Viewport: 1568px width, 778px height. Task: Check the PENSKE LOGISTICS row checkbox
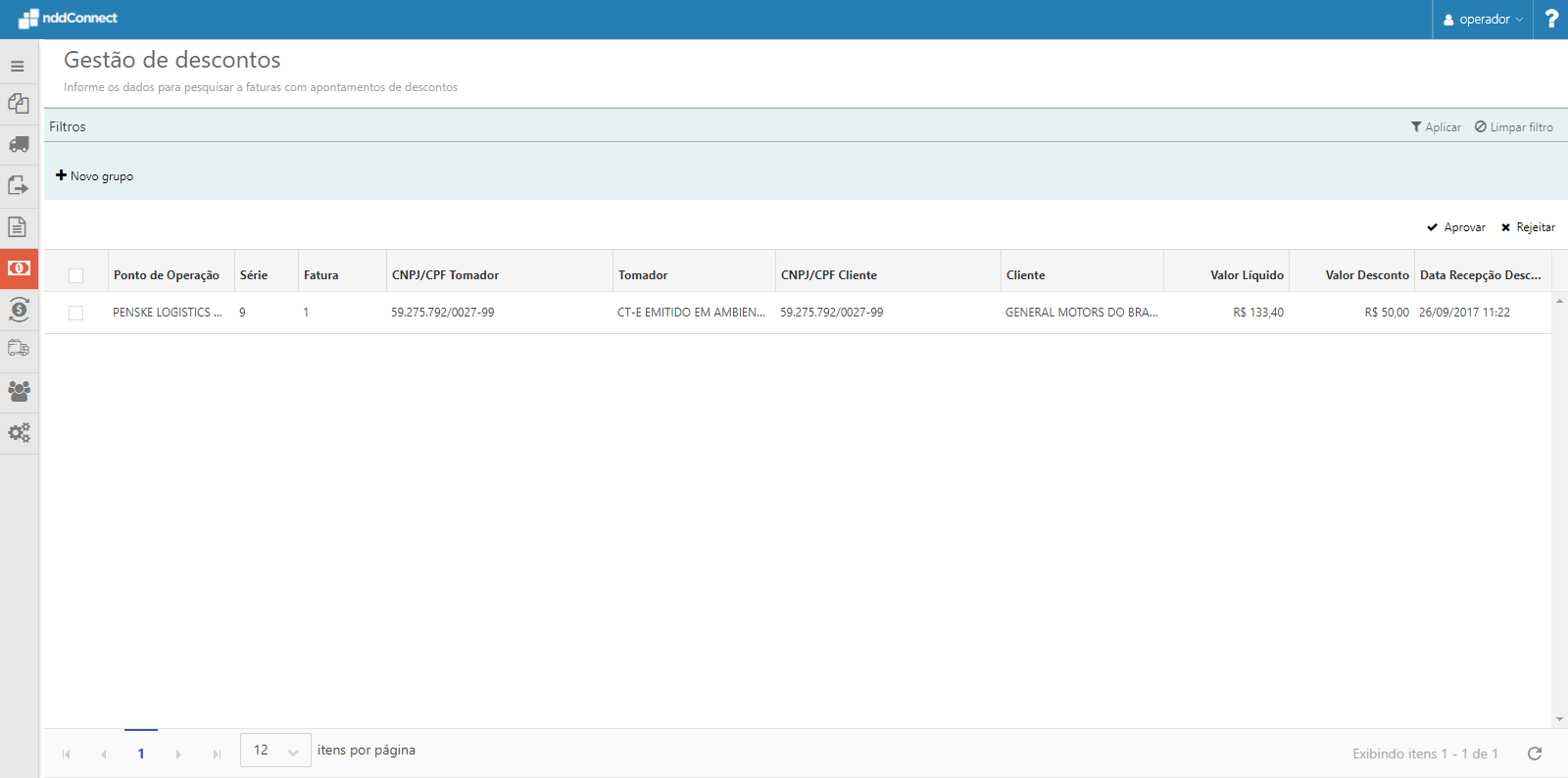pos(76,313)
